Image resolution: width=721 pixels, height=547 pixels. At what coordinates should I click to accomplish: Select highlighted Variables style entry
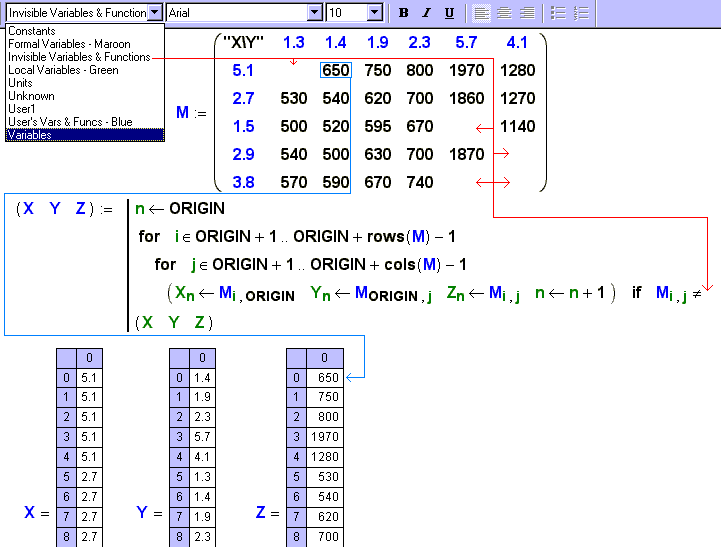85,135
